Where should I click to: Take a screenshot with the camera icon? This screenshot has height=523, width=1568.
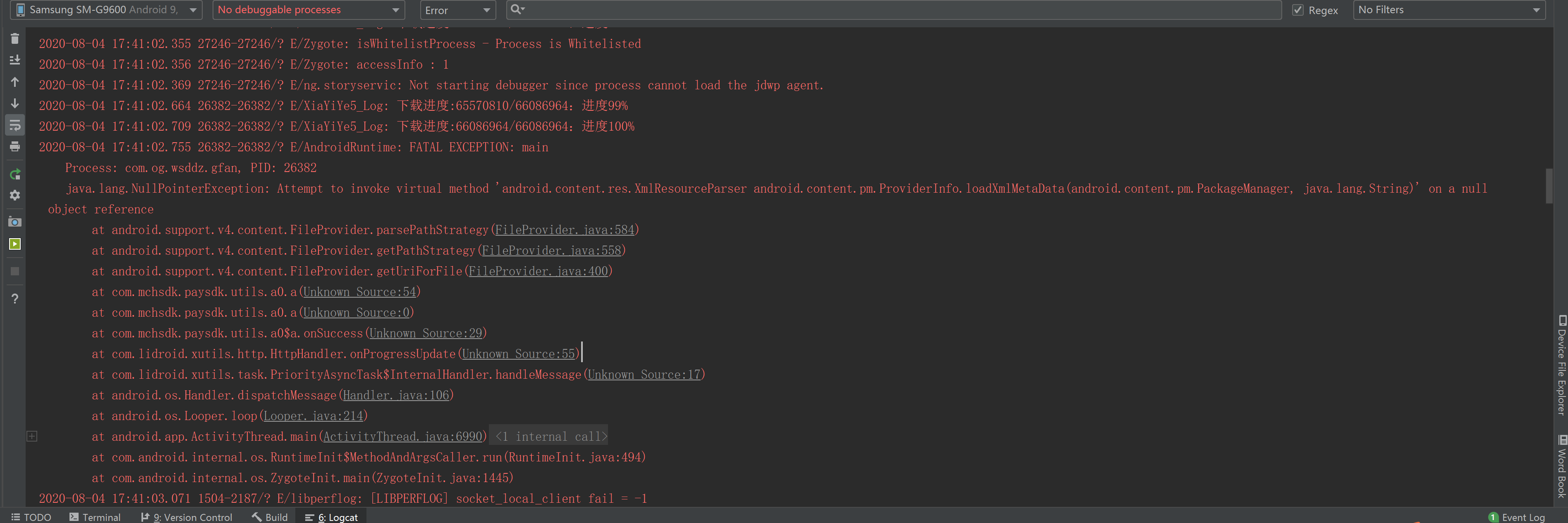pyautogui.click(x=14, y=221)
